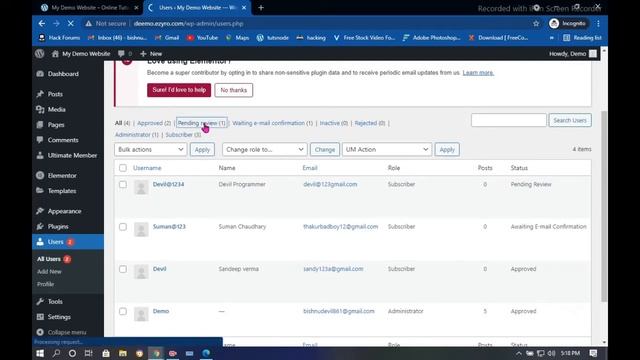Open Microsoft Edge from the taskbar
The width and height of the screenshot is (640, 360).
(x=206, y=353)
